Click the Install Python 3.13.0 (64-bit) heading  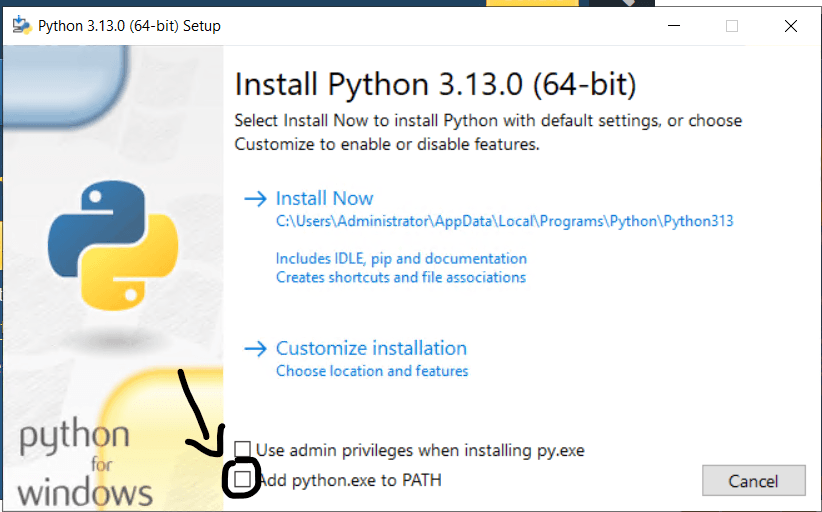[435, 84]
